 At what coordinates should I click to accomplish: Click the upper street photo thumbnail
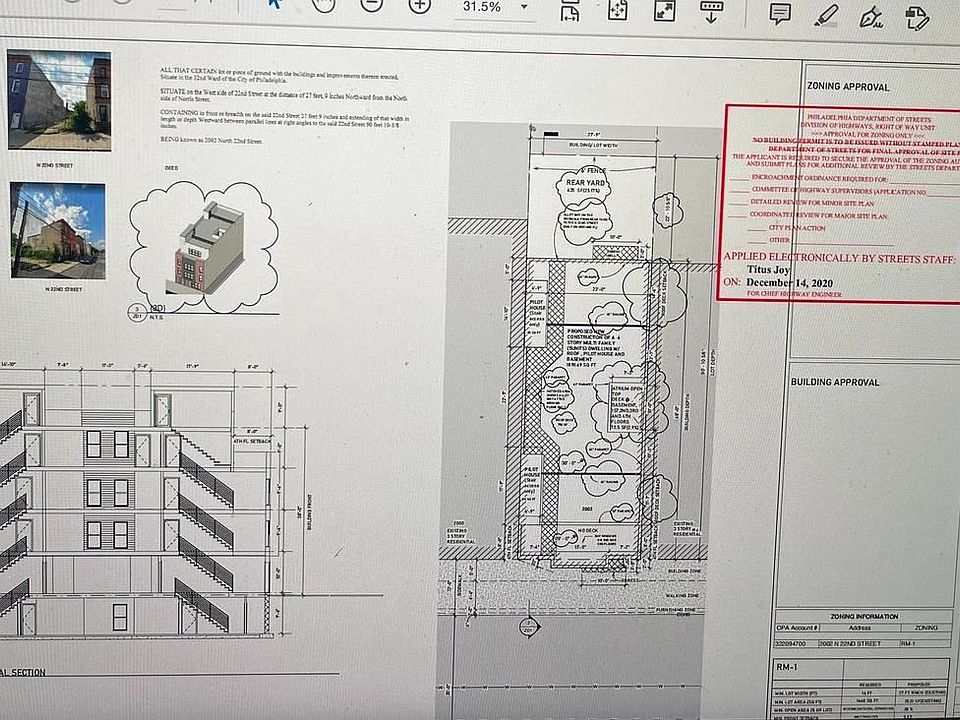click(59, 100)
